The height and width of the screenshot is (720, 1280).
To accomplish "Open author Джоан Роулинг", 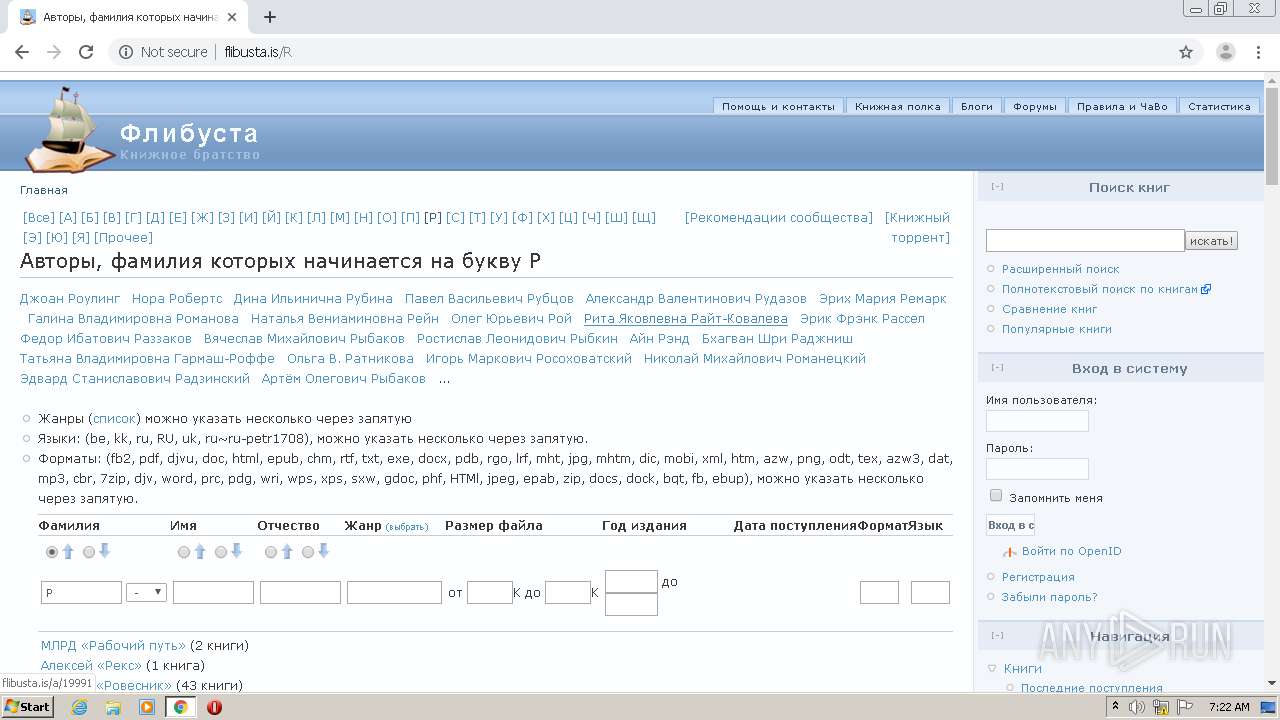I will click(70, 299).
